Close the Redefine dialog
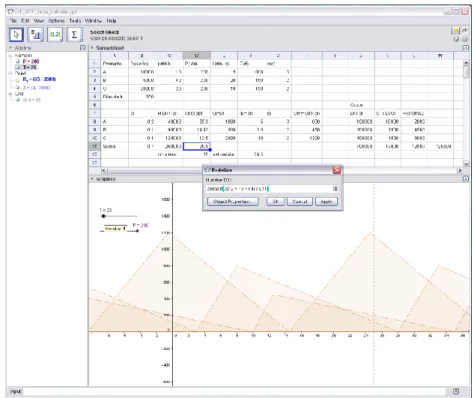The height and width of the screenshot is (398, 474). pyautogui.click(x=337, y=170)
